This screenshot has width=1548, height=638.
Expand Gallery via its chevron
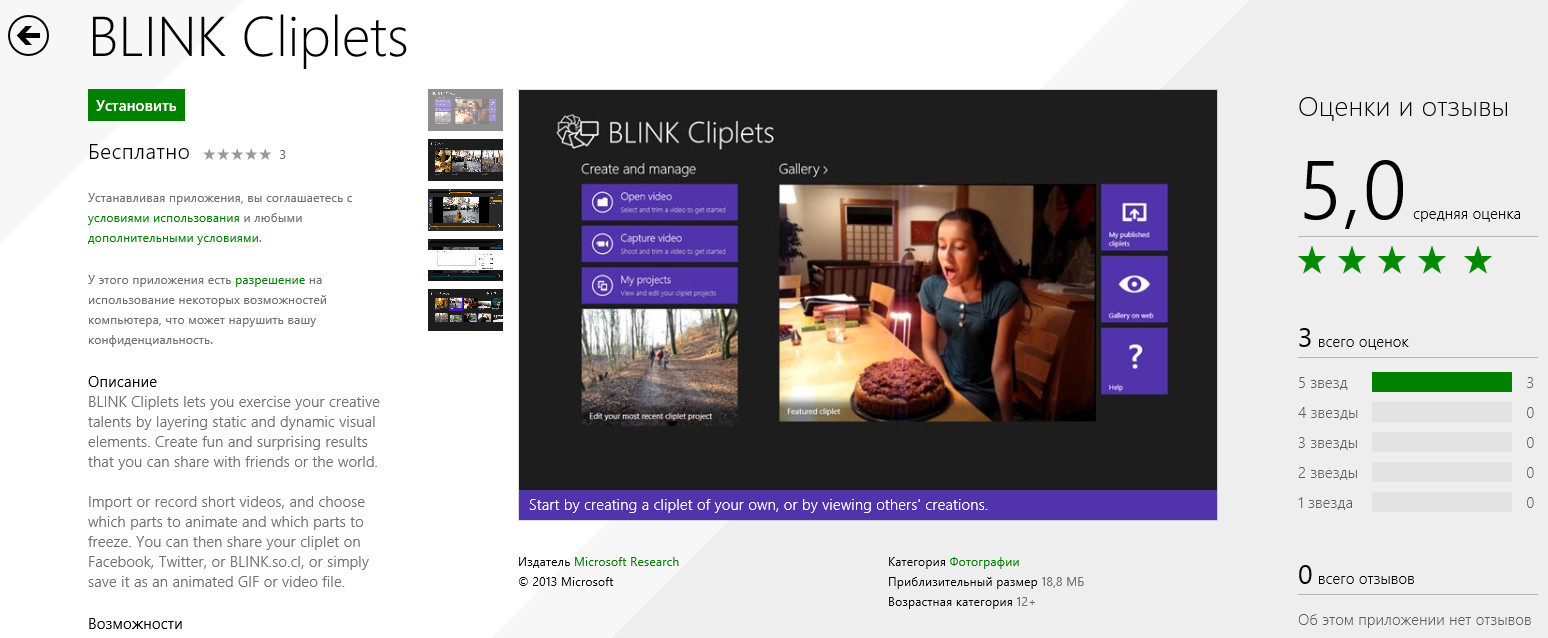825,170
